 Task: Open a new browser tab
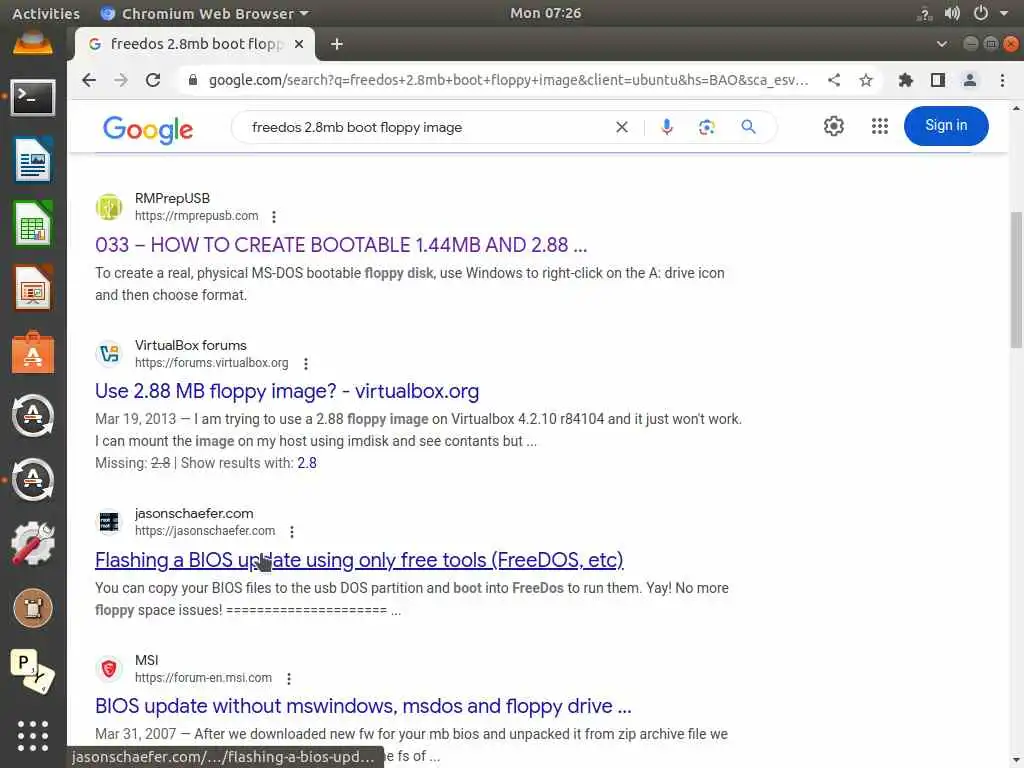point(336,44)
